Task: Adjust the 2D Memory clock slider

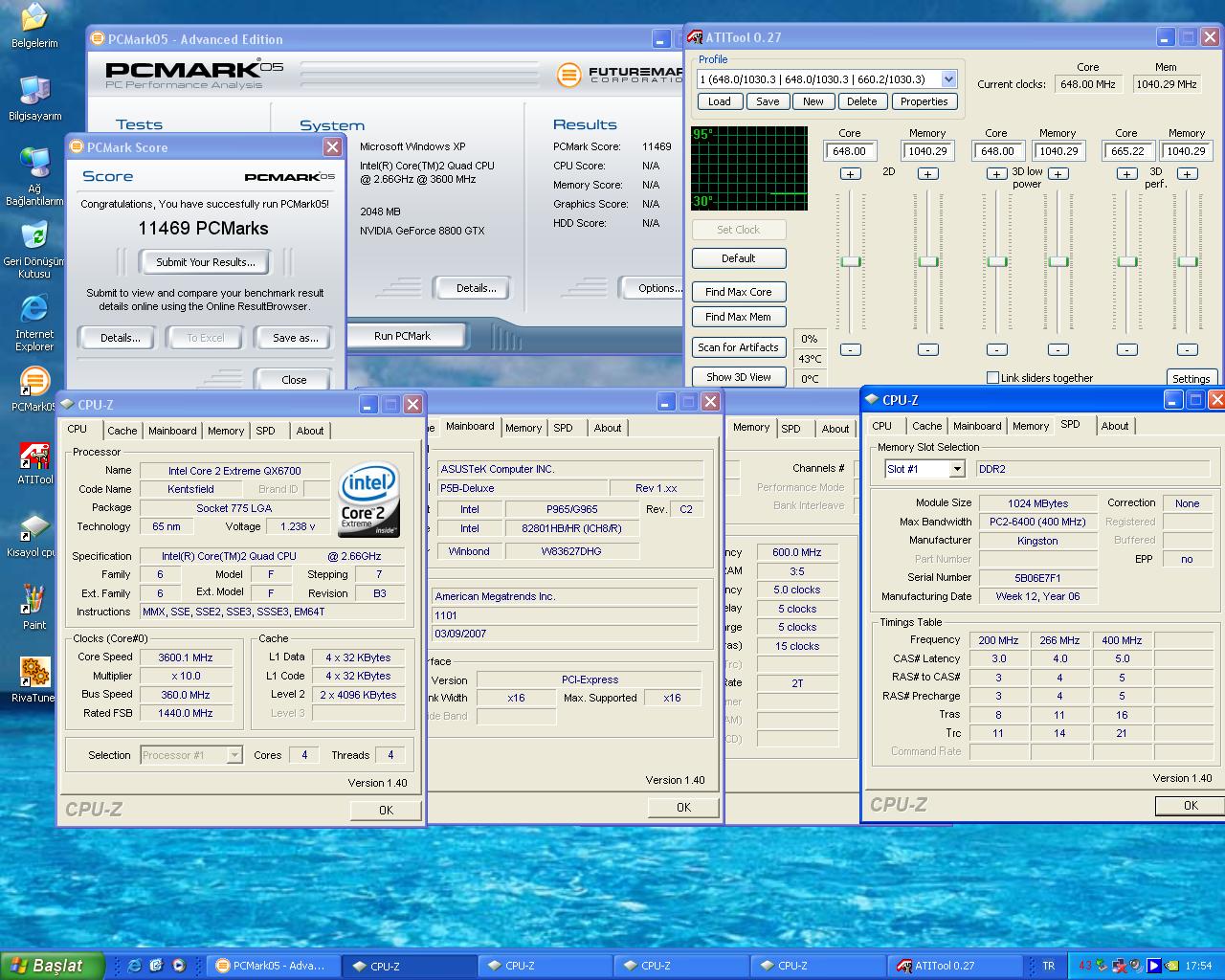Action: (x=927, y=261)
